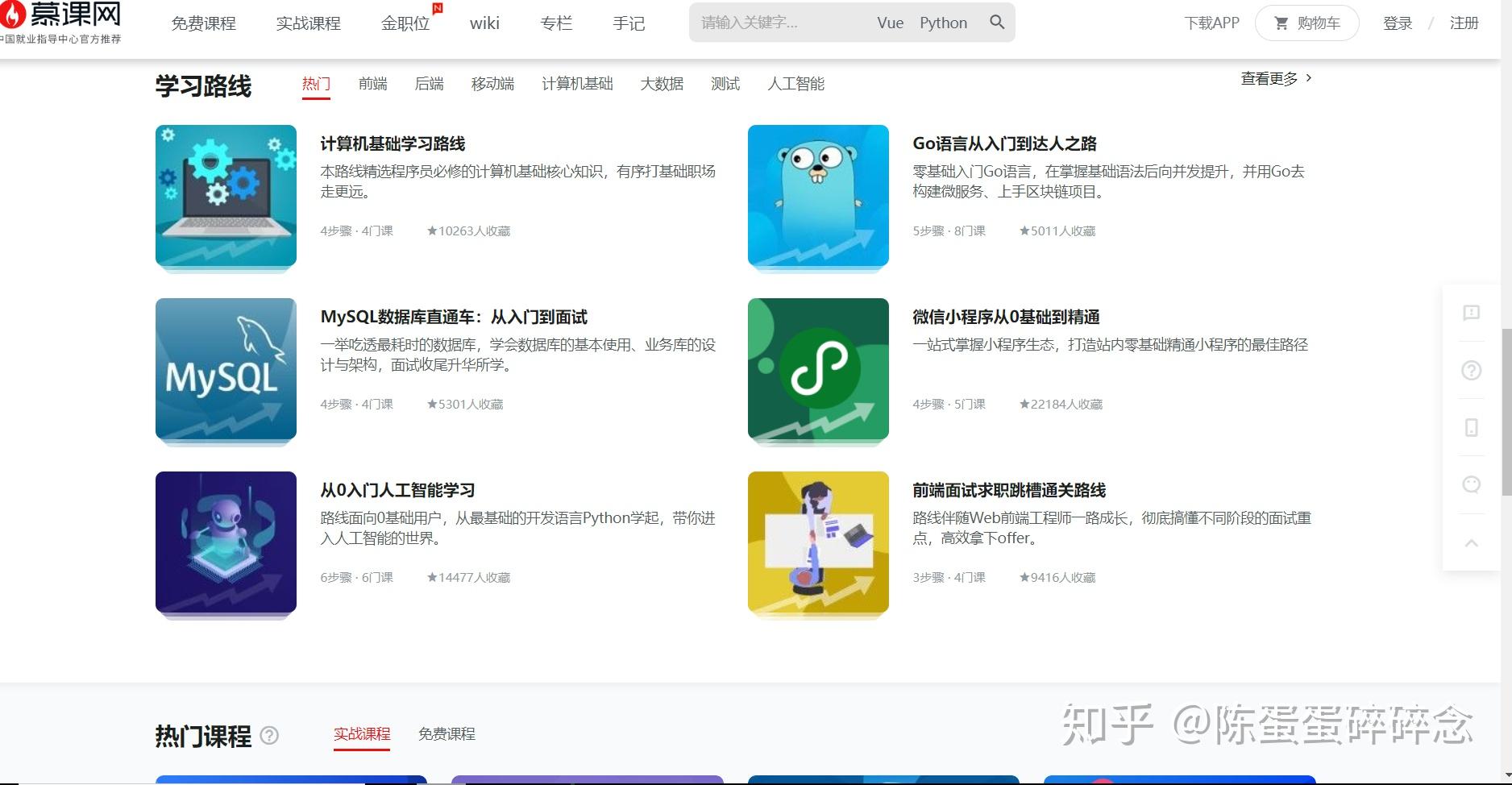Select the 测试 learning path tab
This screenshot has height=785, width=1512.
point(725,84)
